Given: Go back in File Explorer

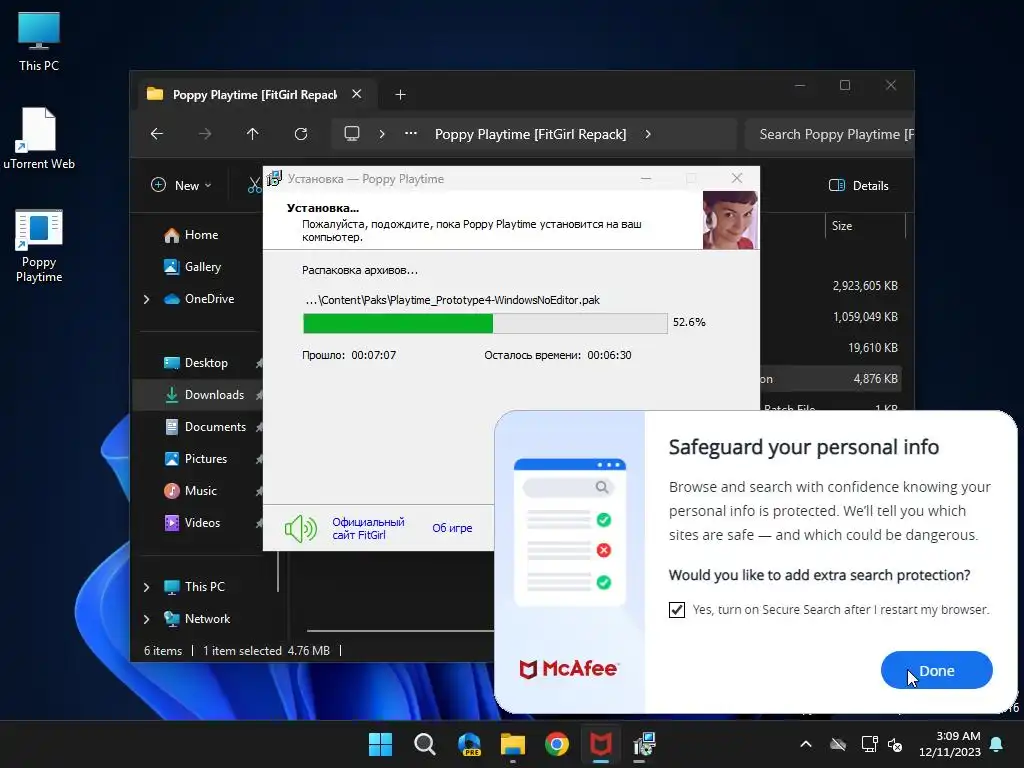Looking at the screenshot, I should coord(157,134).
